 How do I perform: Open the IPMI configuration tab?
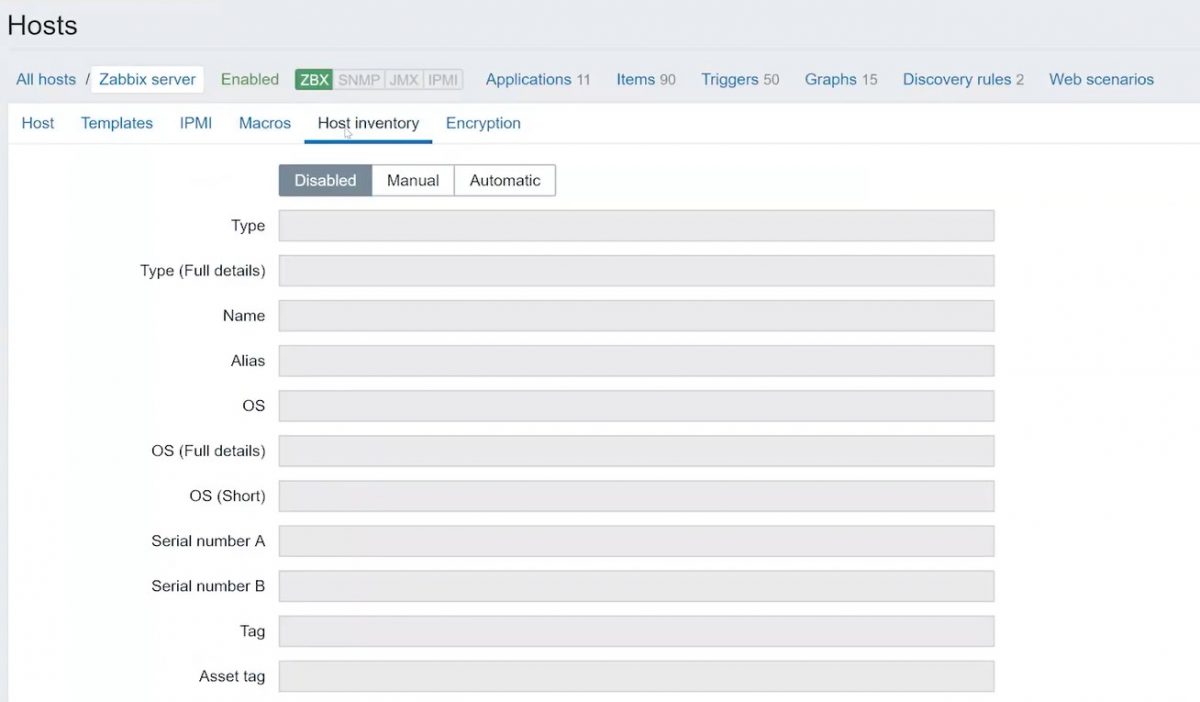tap(195, 122)
